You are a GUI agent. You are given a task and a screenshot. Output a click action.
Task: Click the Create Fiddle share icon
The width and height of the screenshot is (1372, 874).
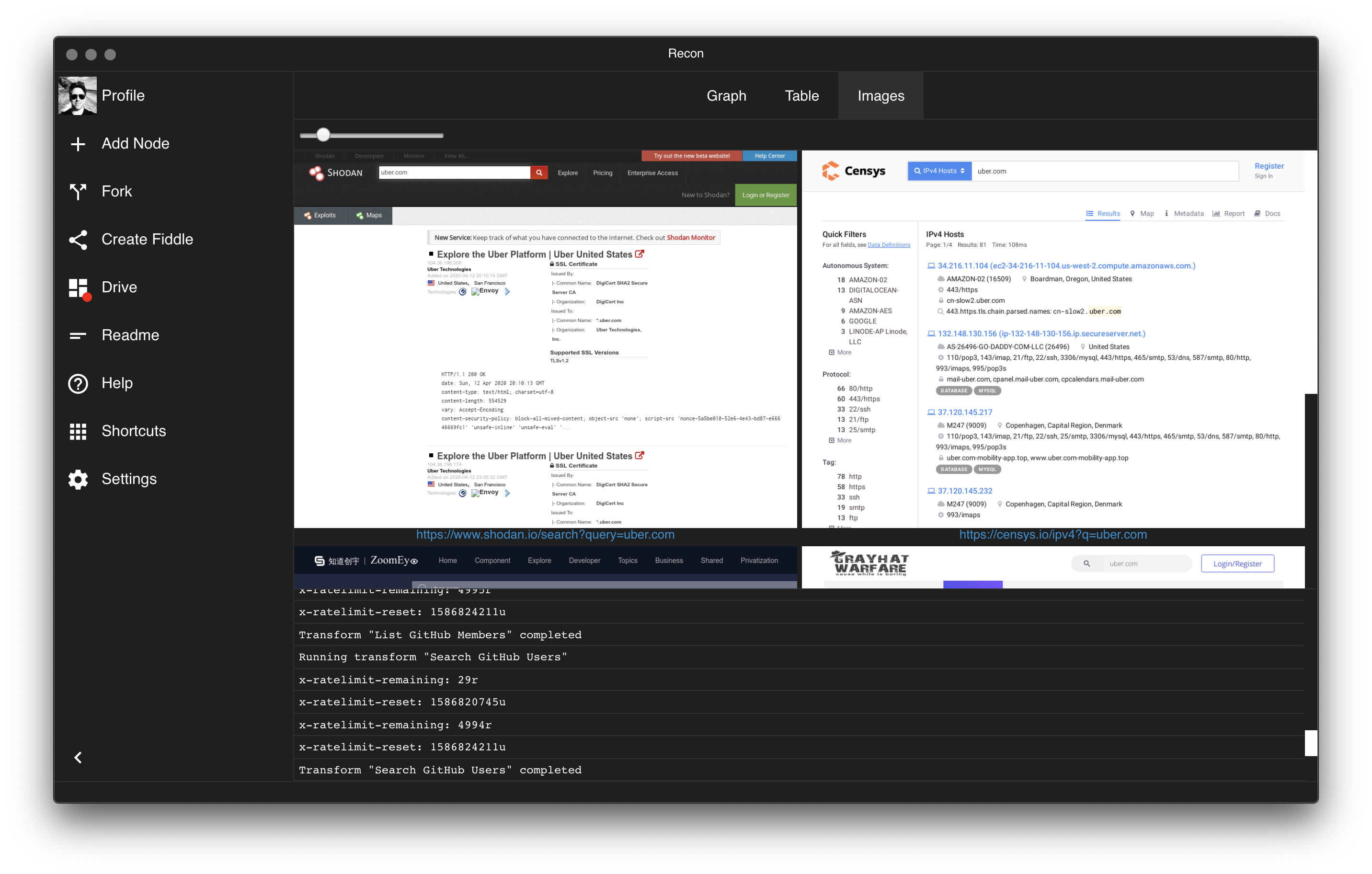click(78, 239)
